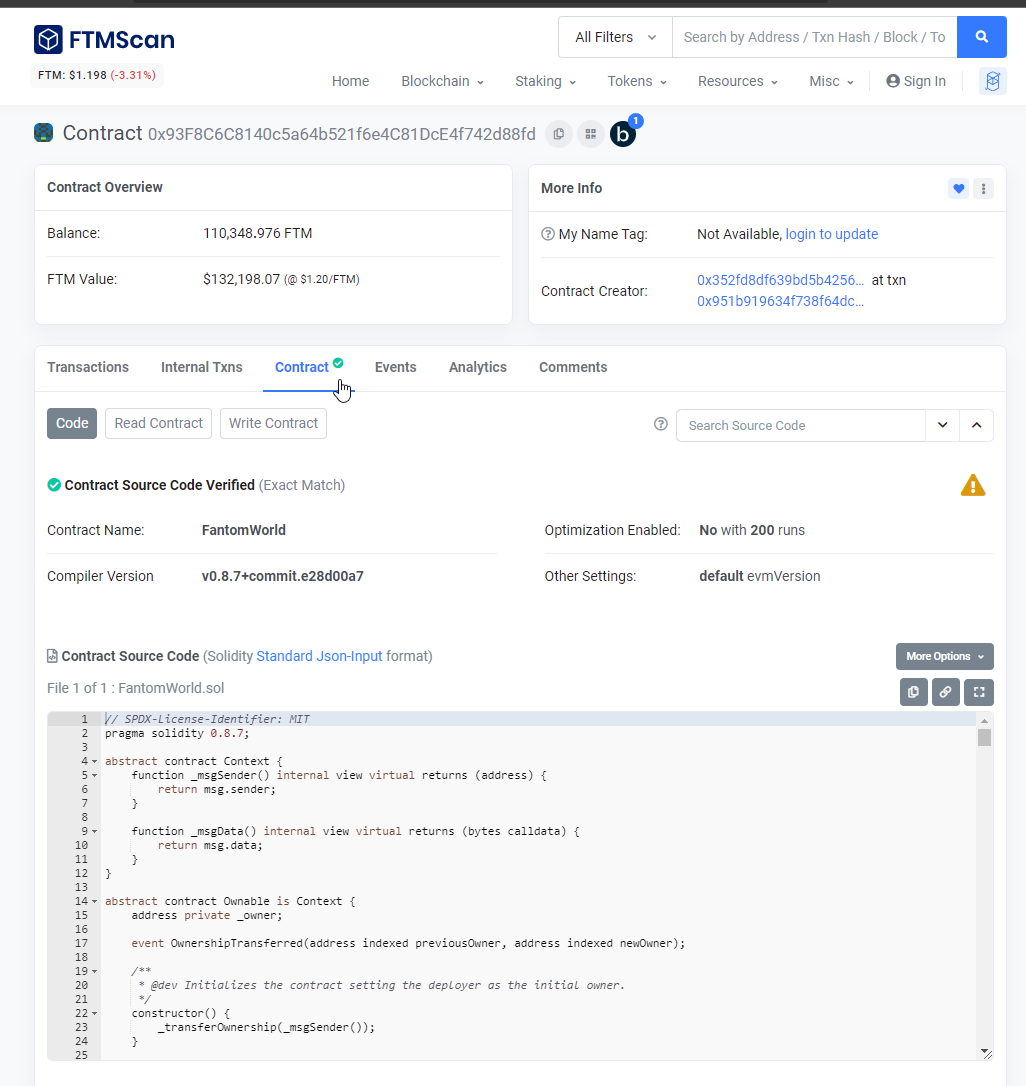
Task: Copy permalink link icon for source file
Action: tap(946, 692)
